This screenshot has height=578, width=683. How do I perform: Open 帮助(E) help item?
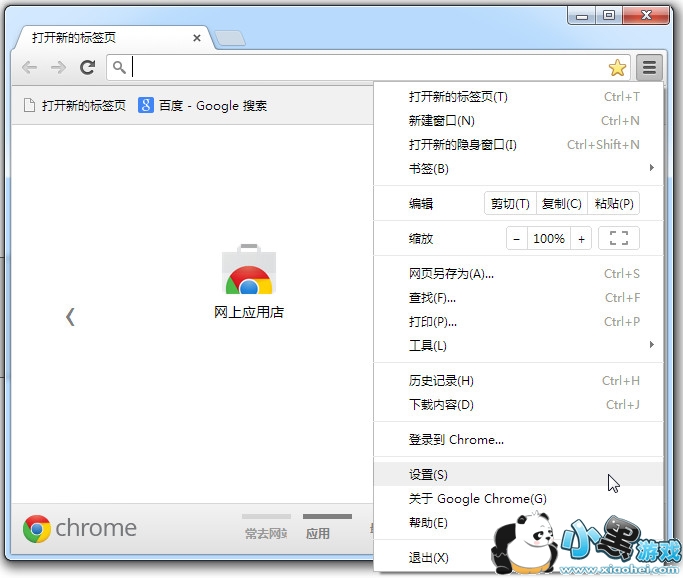[x=518, y=523]
